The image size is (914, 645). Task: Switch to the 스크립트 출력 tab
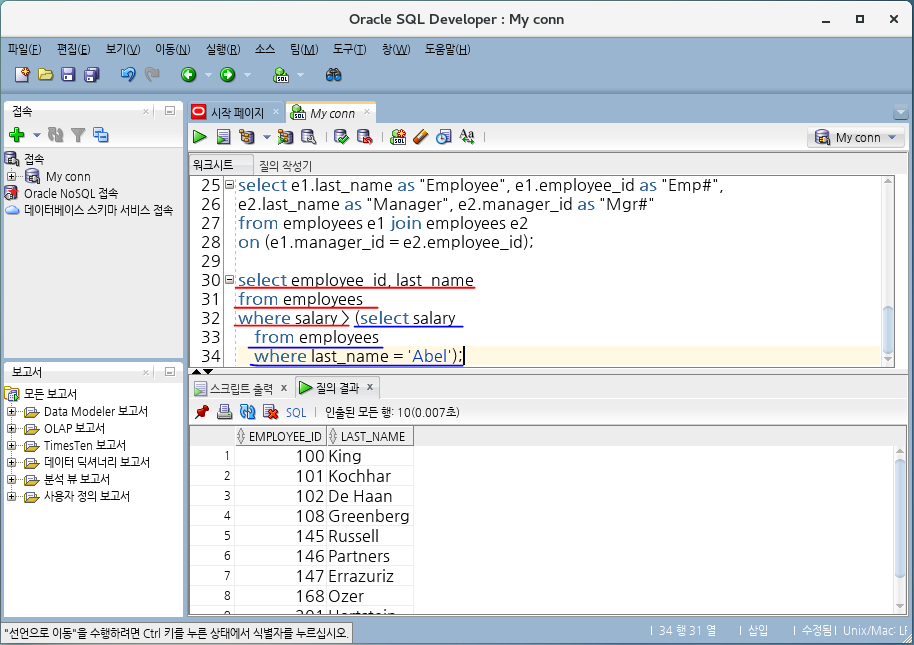tap(241, 388)
